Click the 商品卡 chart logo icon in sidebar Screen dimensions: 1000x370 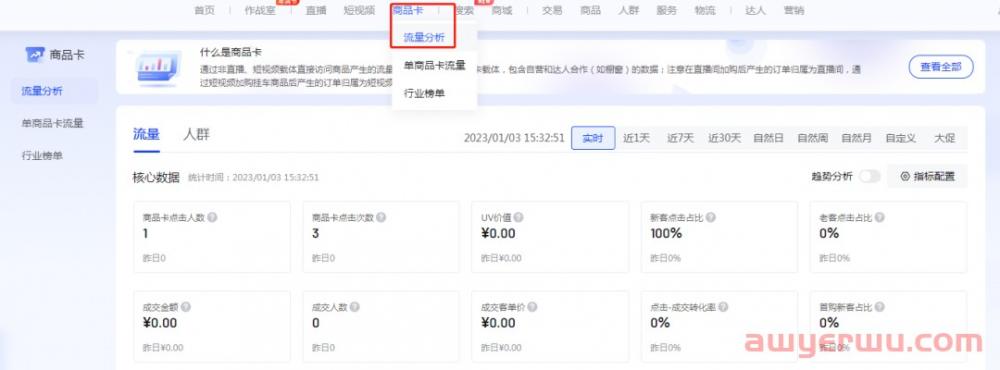(x=34, y=55)
